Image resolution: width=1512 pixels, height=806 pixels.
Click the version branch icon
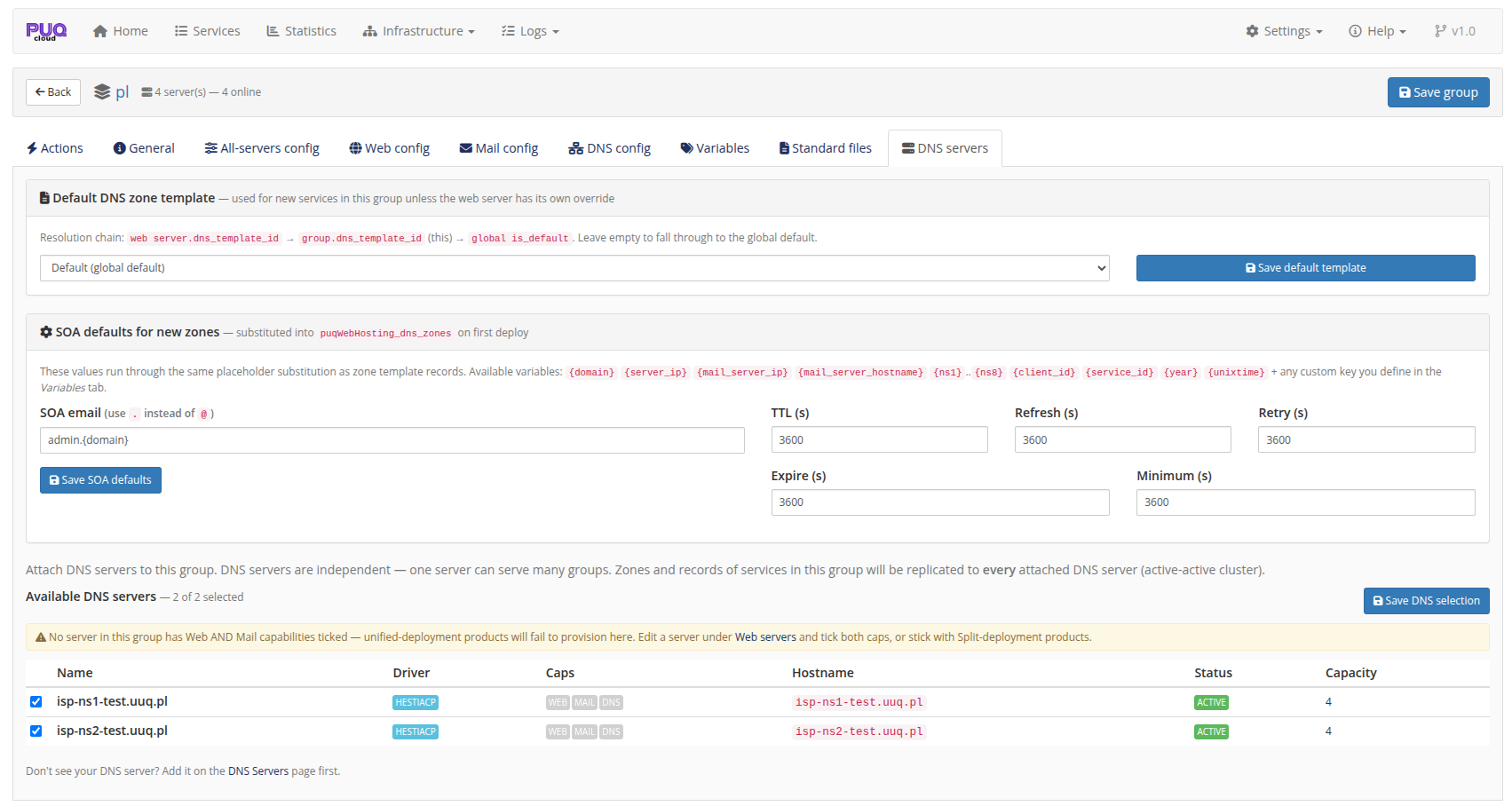click(x=1440, y=31)
